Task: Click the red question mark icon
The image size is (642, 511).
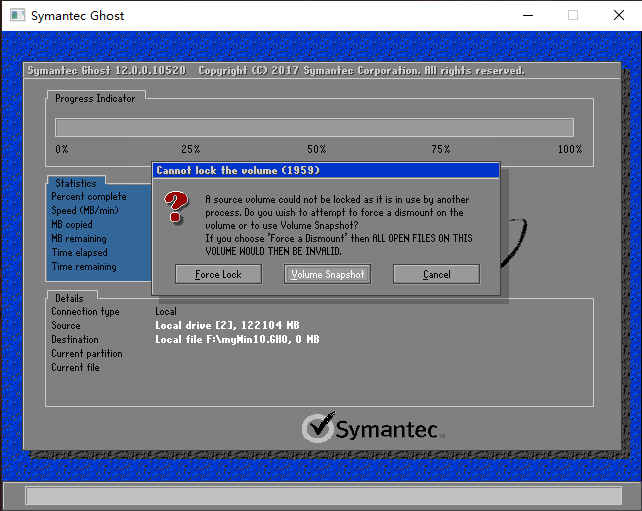Action: pyautogui.click(x=176, y=207)
